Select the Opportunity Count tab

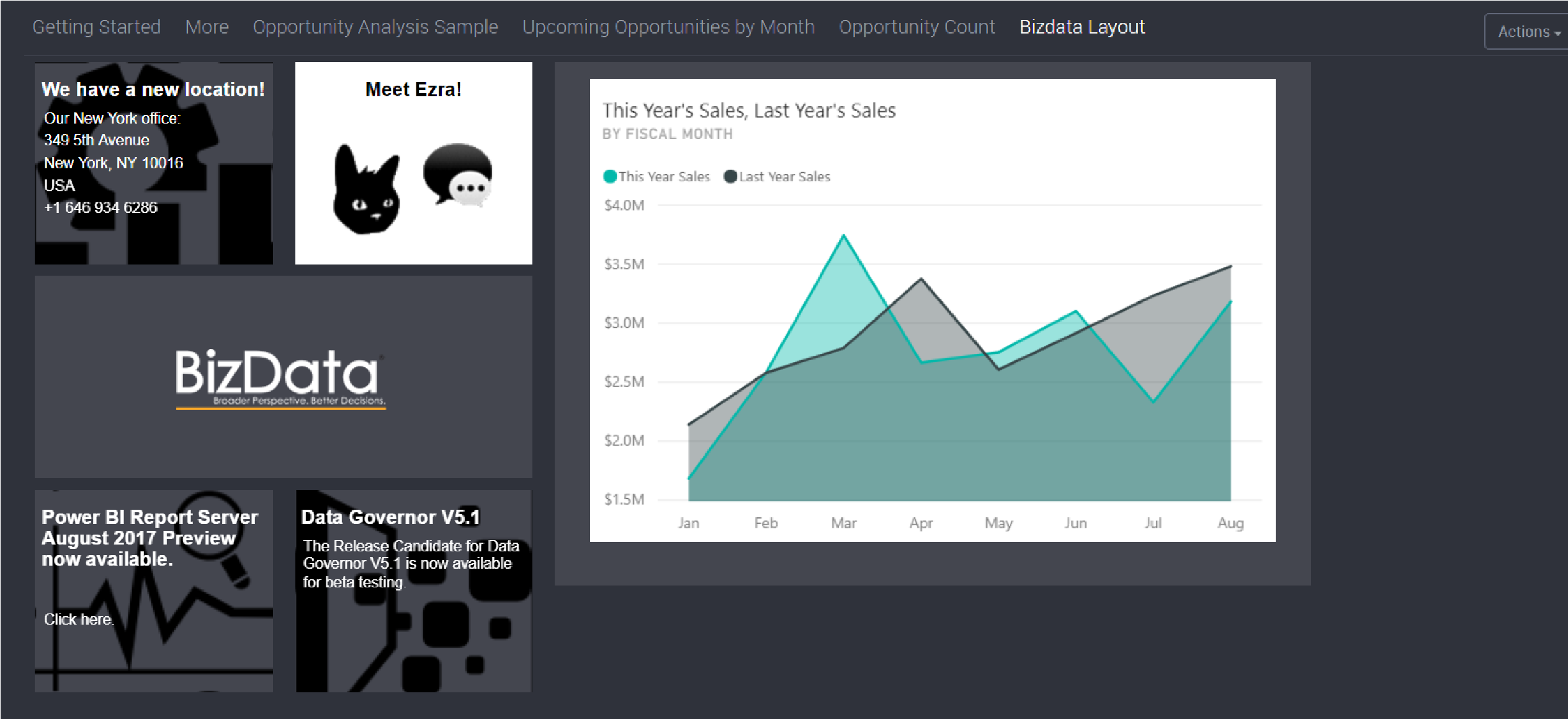(917, 27)
